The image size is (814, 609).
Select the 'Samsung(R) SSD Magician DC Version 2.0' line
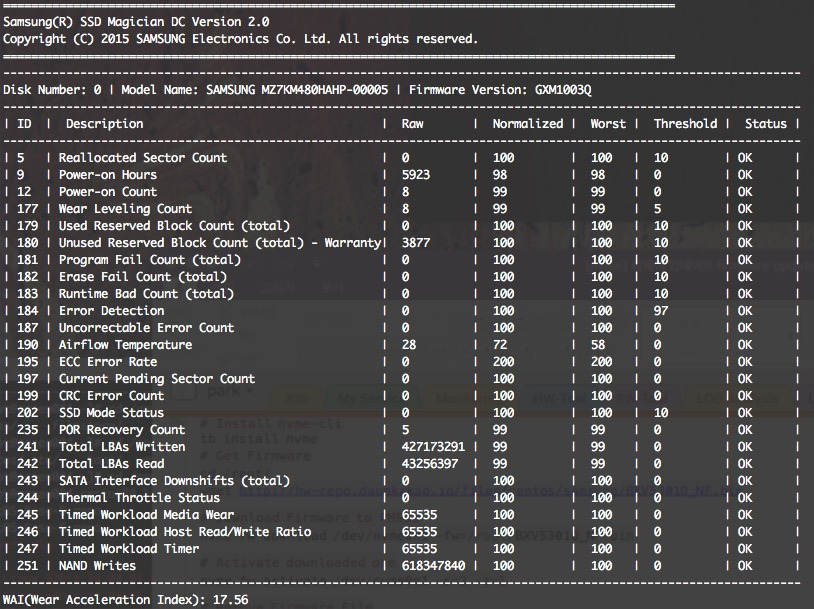[136, 22]
